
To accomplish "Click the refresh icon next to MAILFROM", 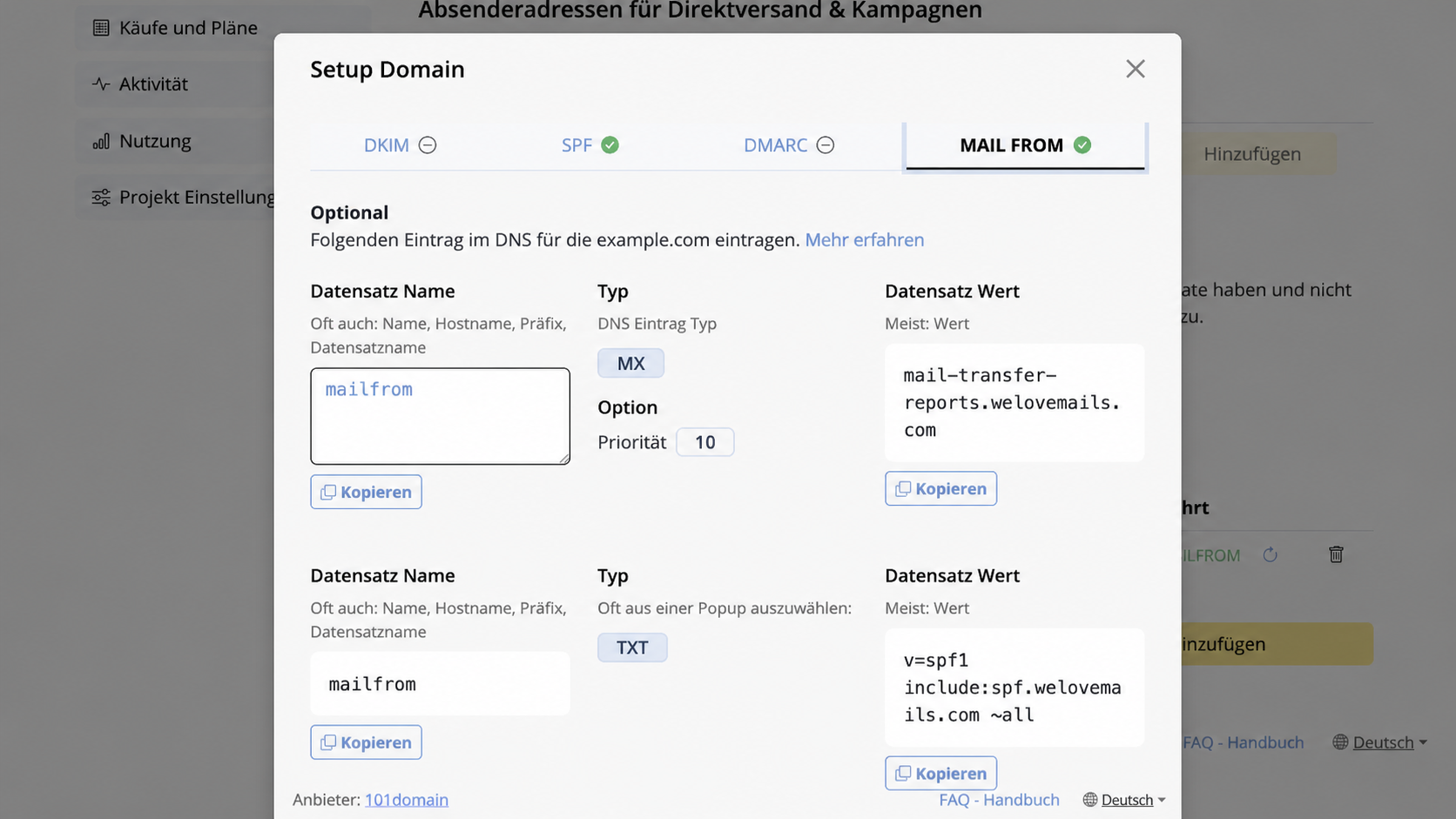I will coord(1271,555).
